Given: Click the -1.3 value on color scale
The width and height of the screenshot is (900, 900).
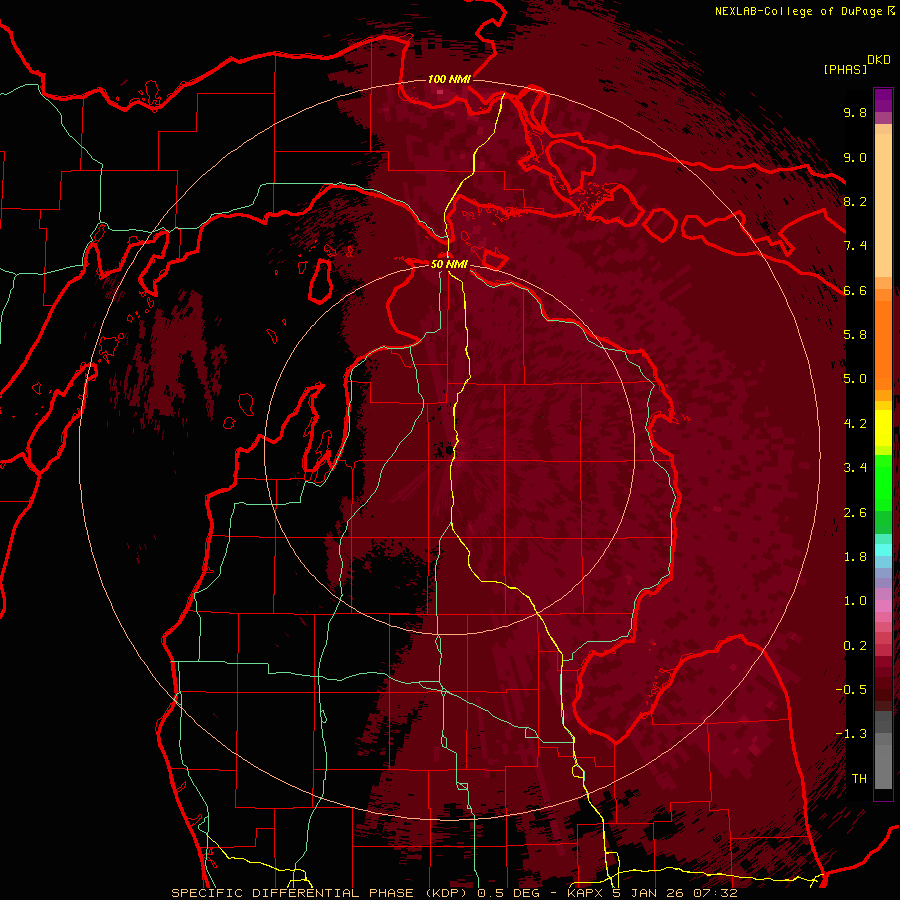Looking at the screenshot, I should pos(851,734).
